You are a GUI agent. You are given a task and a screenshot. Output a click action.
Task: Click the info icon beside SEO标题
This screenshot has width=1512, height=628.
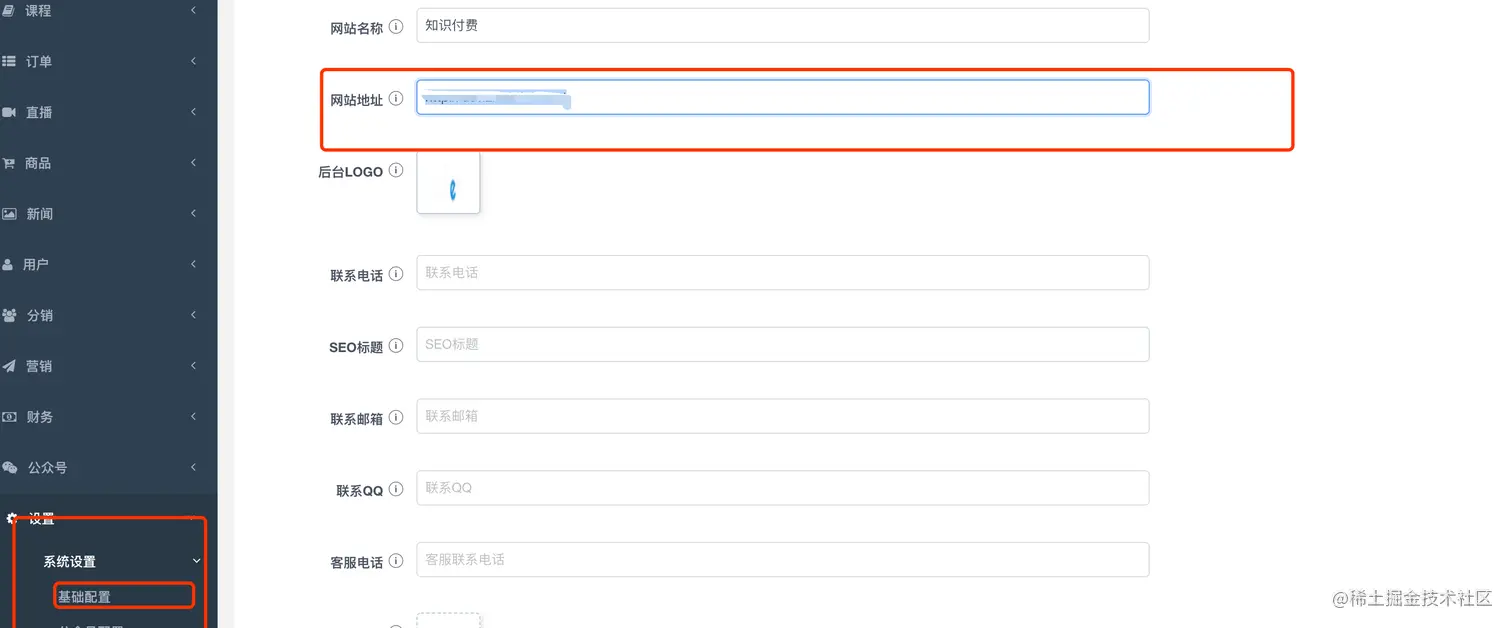pos(396,346)
